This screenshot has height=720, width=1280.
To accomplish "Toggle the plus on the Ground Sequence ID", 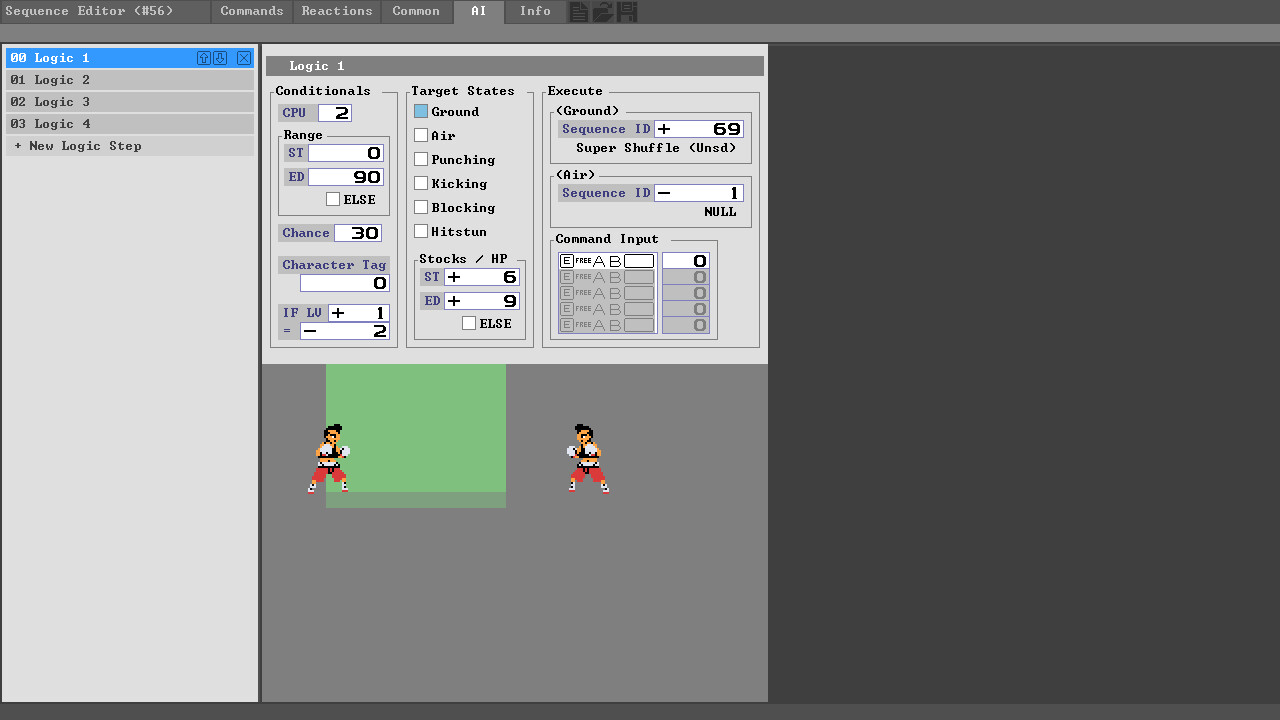I will click(664, 128).
